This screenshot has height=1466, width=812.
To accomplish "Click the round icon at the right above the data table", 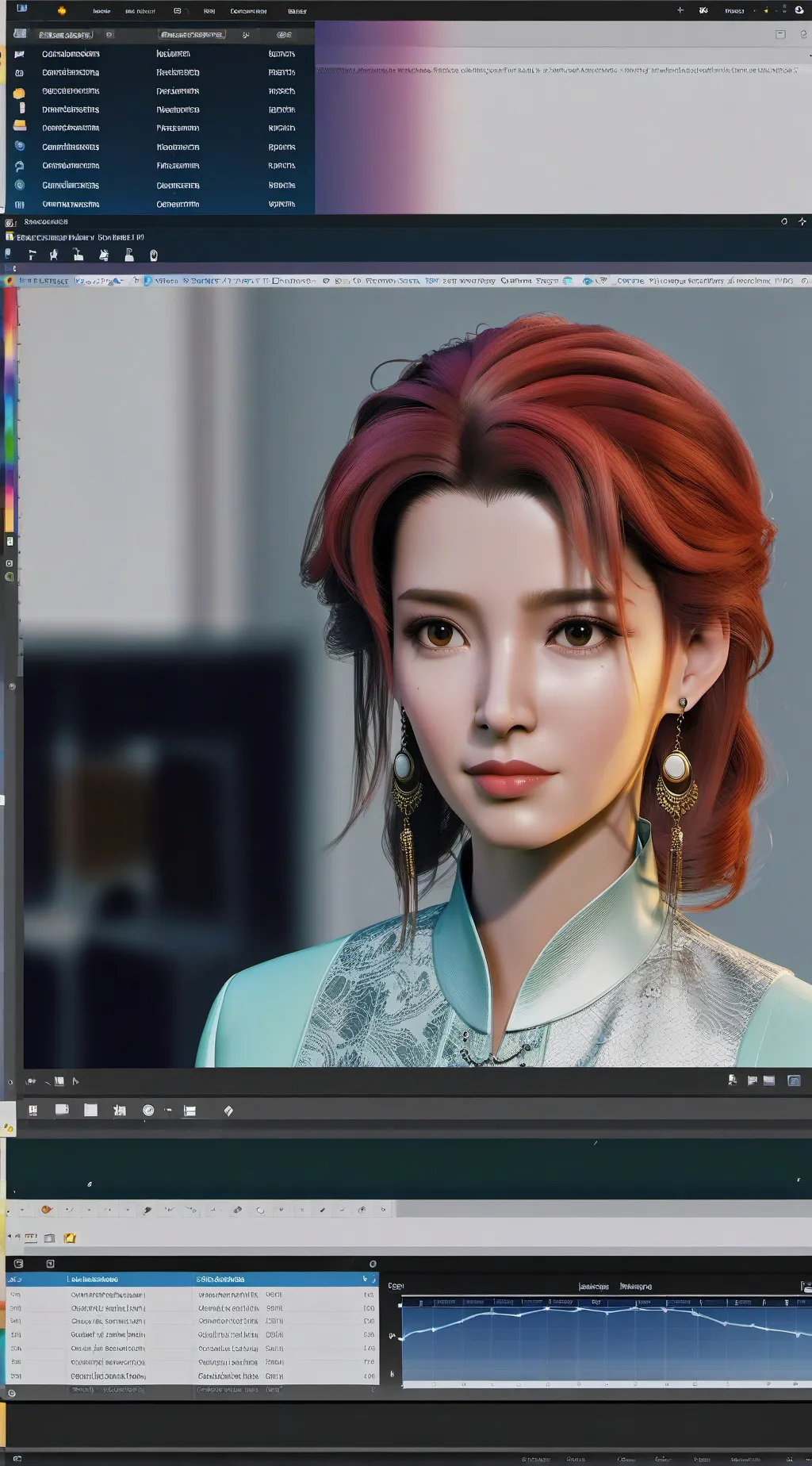I will (373, 1264).
